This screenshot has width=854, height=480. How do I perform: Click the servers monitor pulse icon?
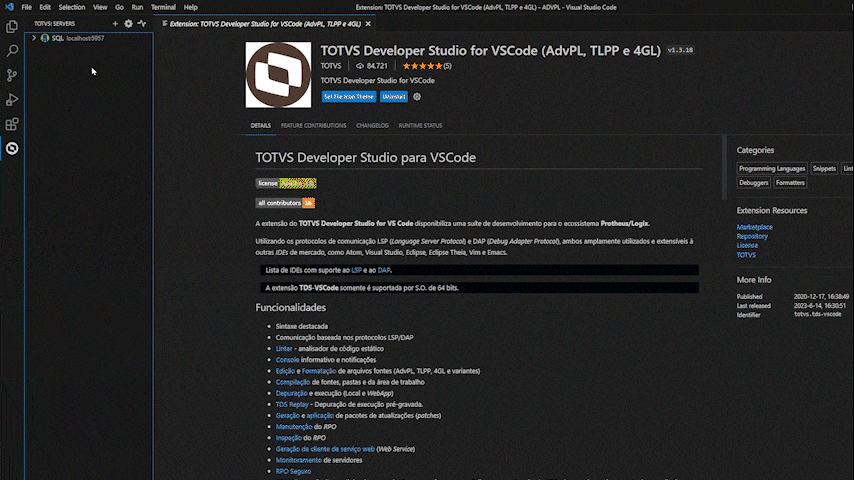click(142, 23)
